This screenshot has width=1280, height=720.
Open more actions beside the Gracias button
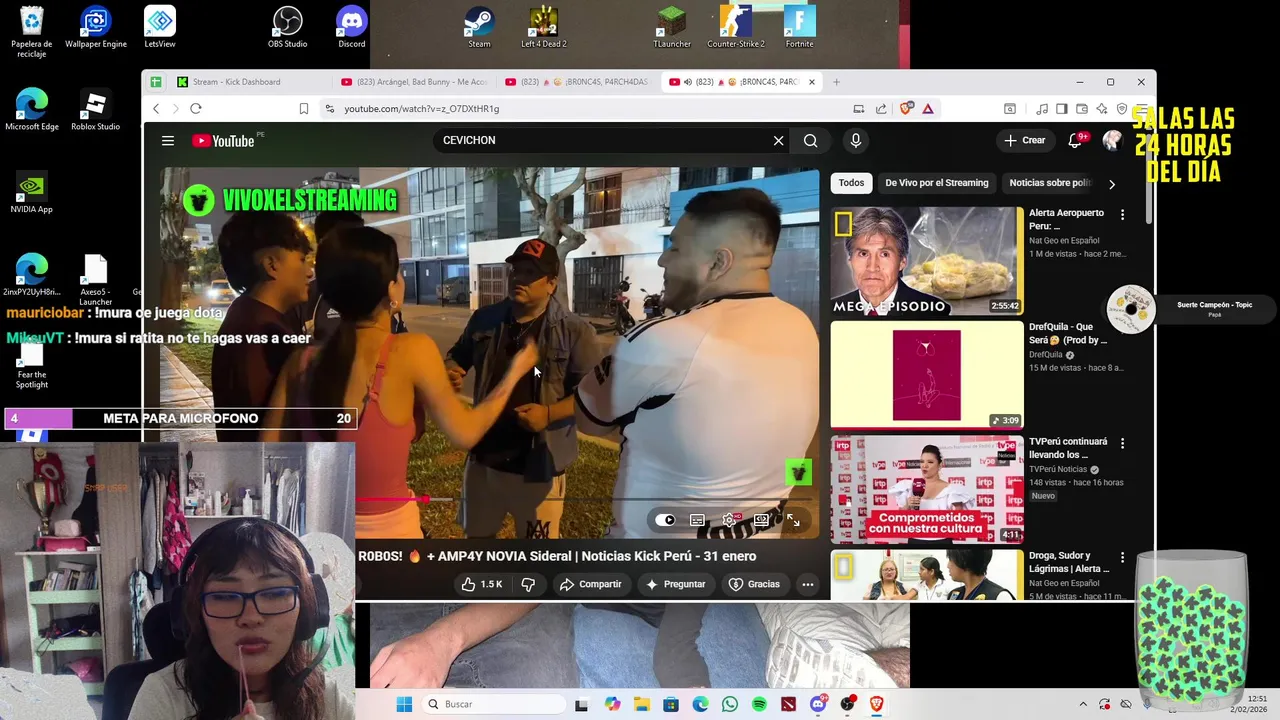tap(808, 584)
